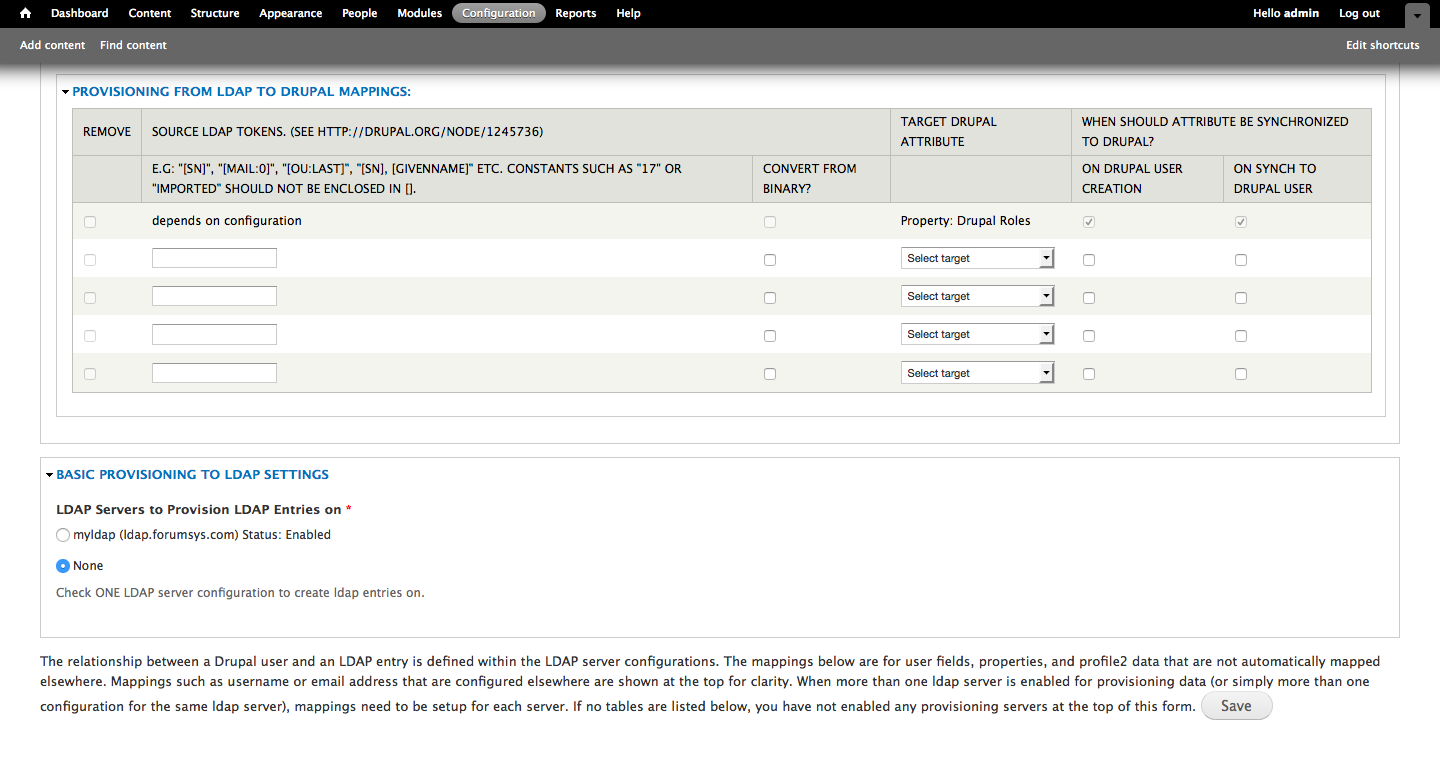Collapse Basic Provisioning to LDAP Settings fieldset
This screenshot has width=1440, height=774.
[192, 474]
